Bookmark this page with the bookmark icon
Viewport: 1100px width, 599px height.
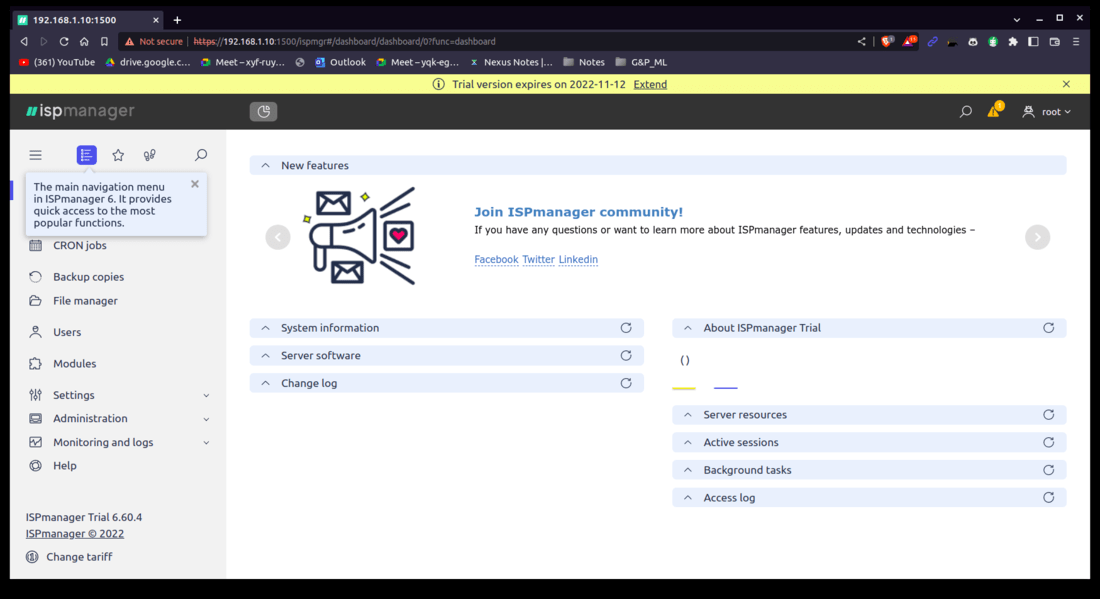pyautogui.click(x=104, y=41)
